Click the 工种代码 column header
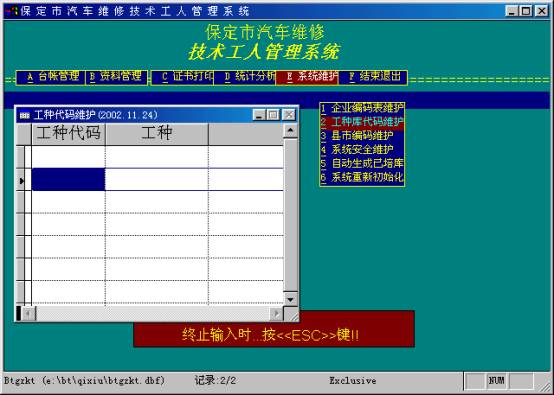The width and height of the screenshot is (554, 395). pyautogui.click(x=69, y=134)
